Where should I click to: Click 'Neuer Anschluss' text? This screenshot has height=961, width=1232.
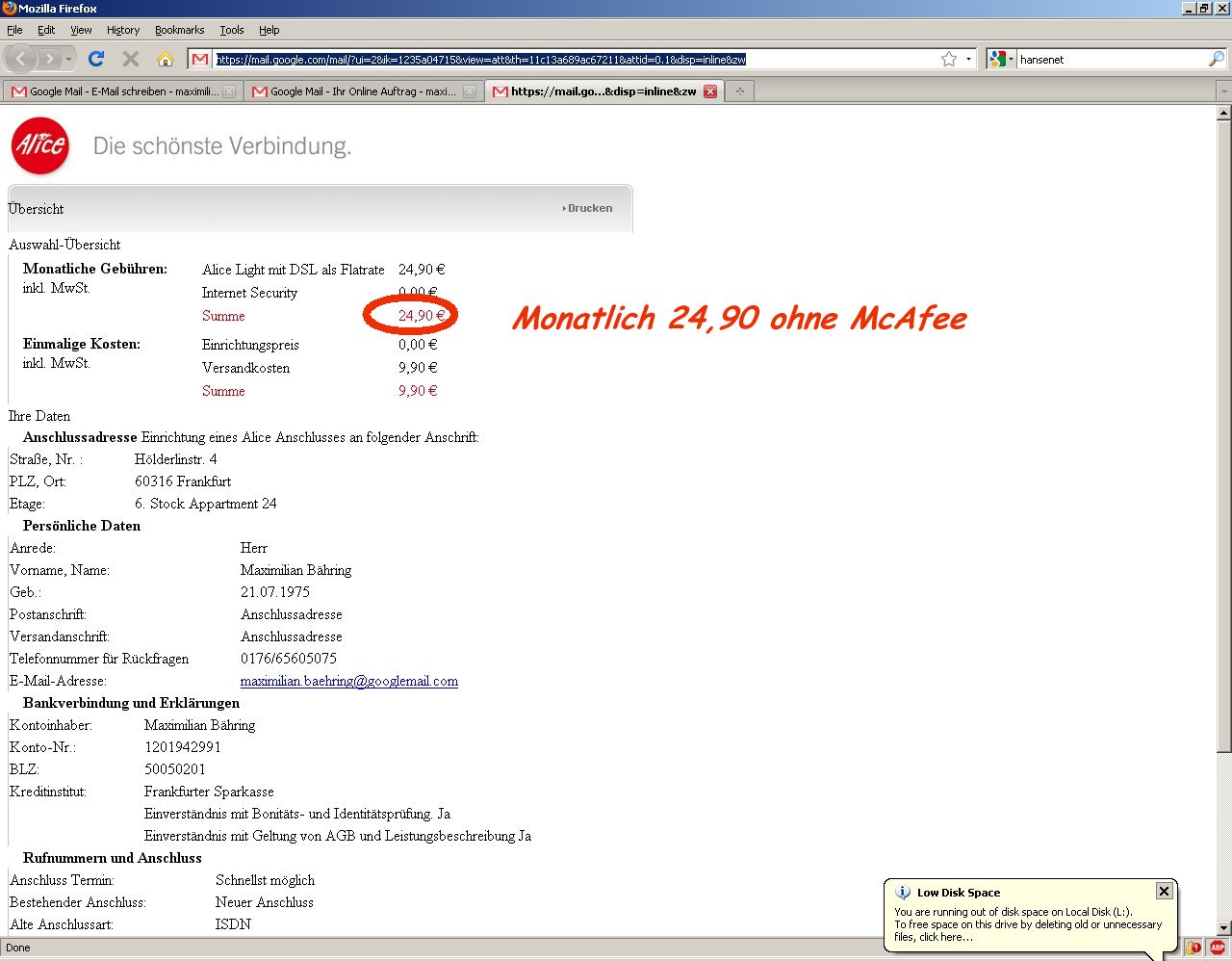coord(265,902)
